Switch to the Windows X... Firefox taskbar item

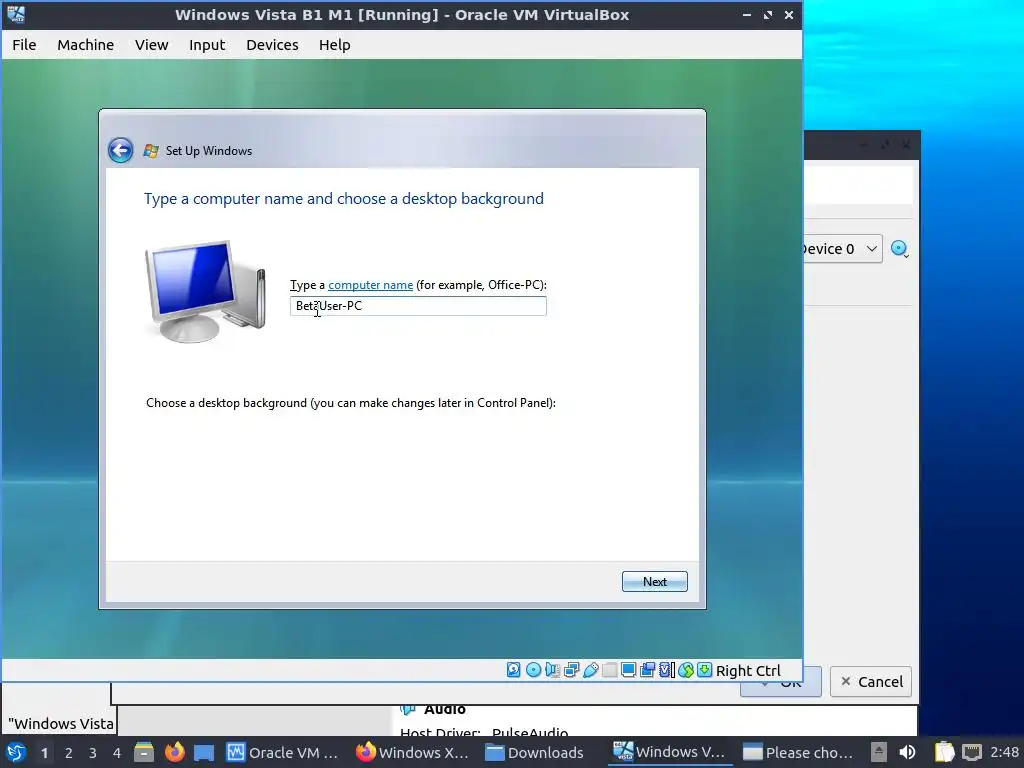(413, 752)
